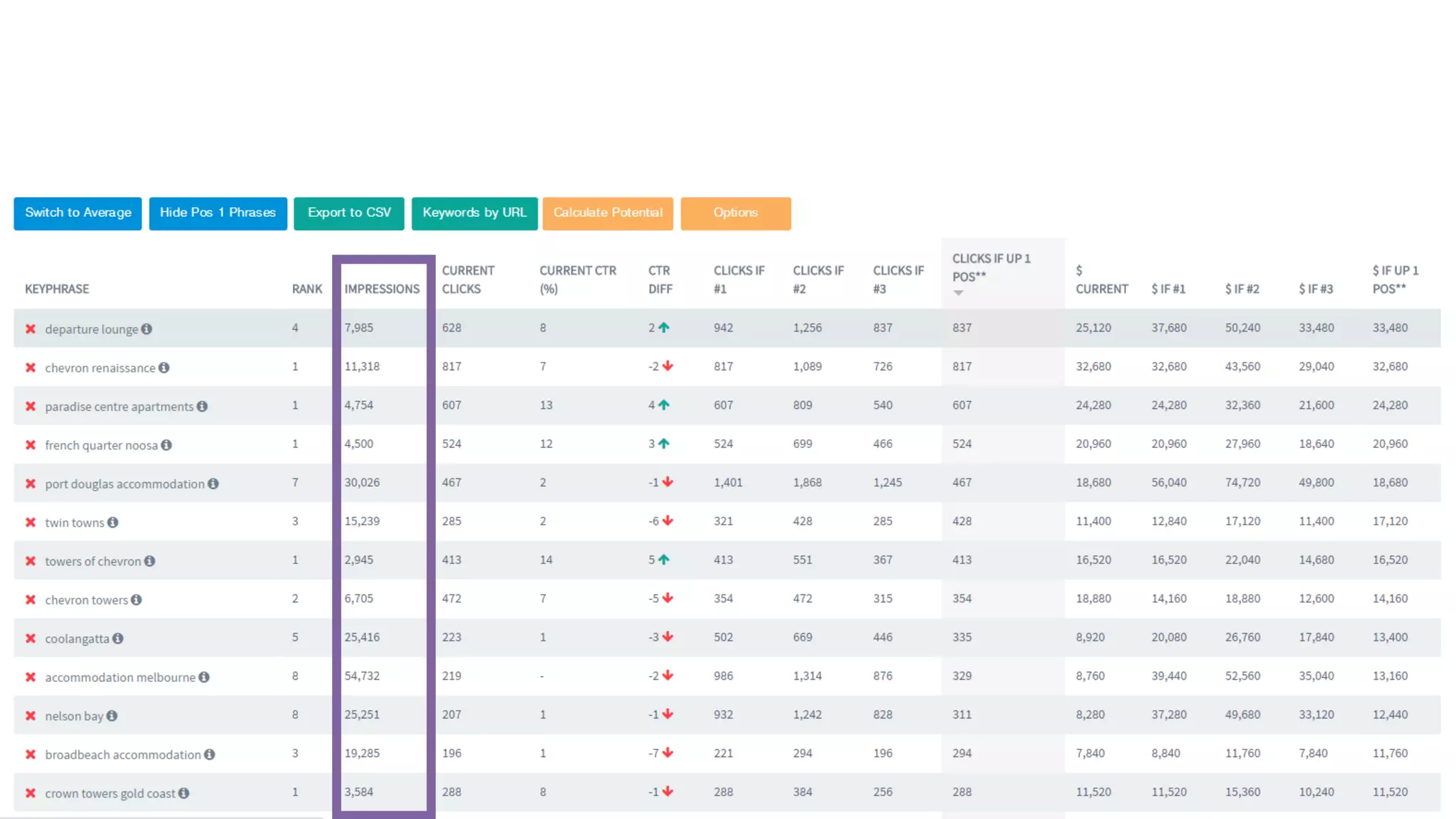Remove the departure lounge keyphrase row
The width and height of the screenshot is (1456, 819).
[x=31, y=329]
